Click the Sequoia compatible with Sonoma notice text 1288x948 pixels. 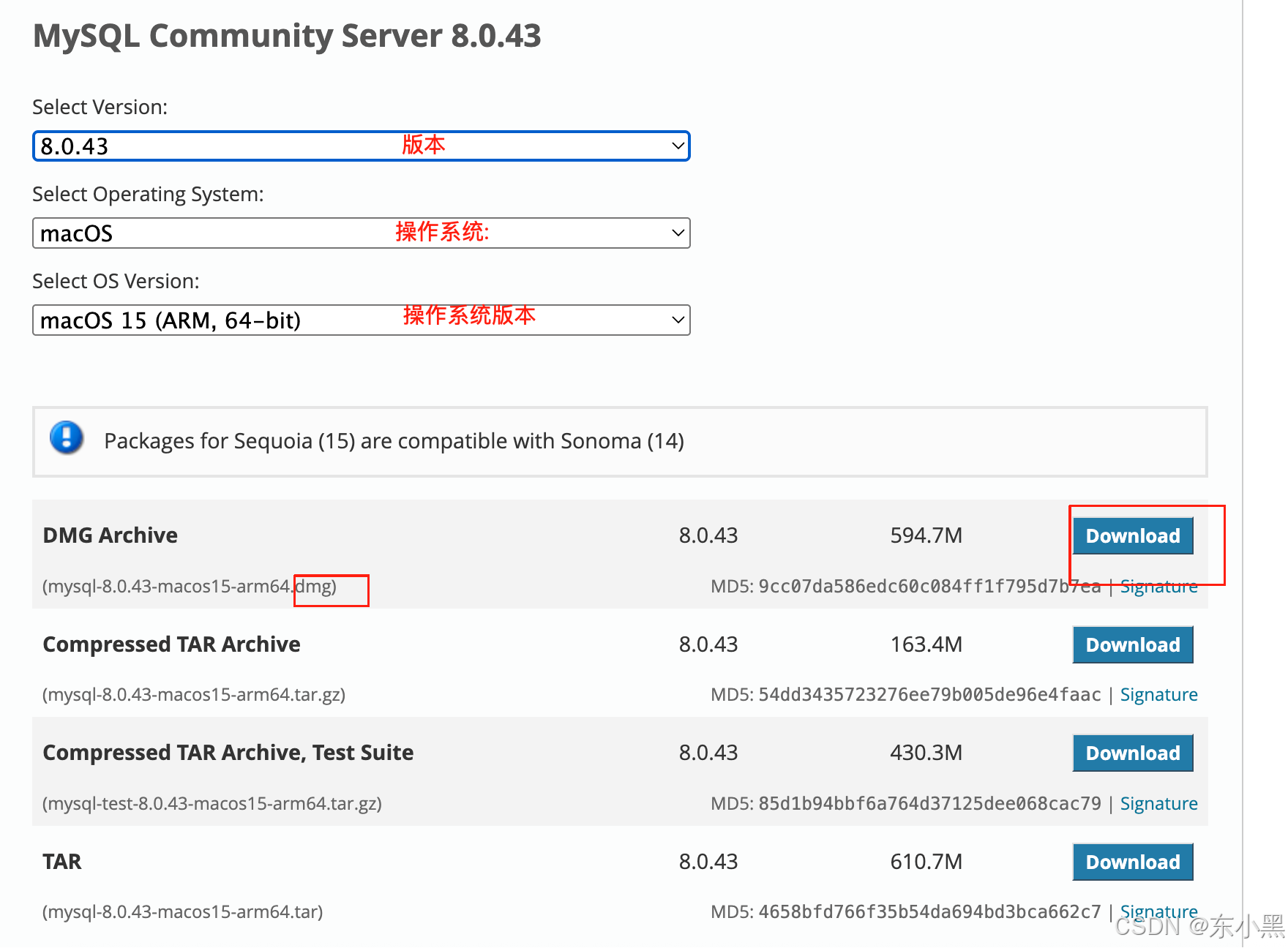tap(394, 441)
